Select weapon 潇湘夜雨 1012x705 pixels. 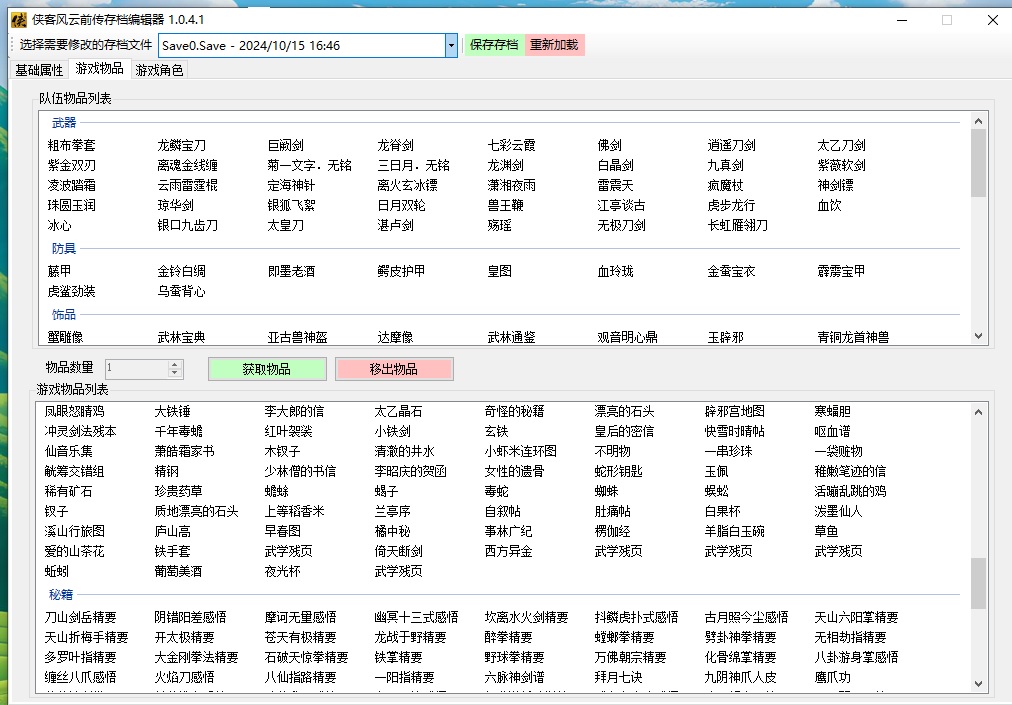pyautogui.click(x=512, y=185)
